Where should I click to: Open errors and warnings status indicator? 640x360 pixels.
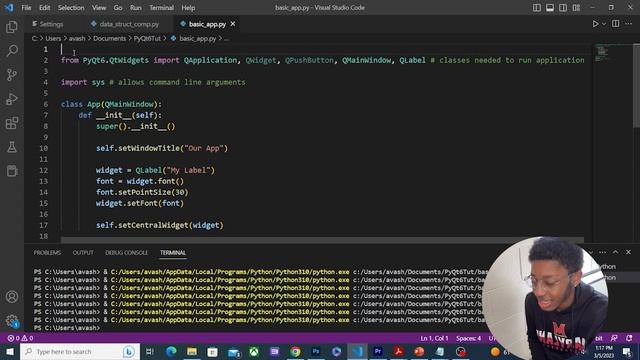pyautogui.click(x=20, y=338)
